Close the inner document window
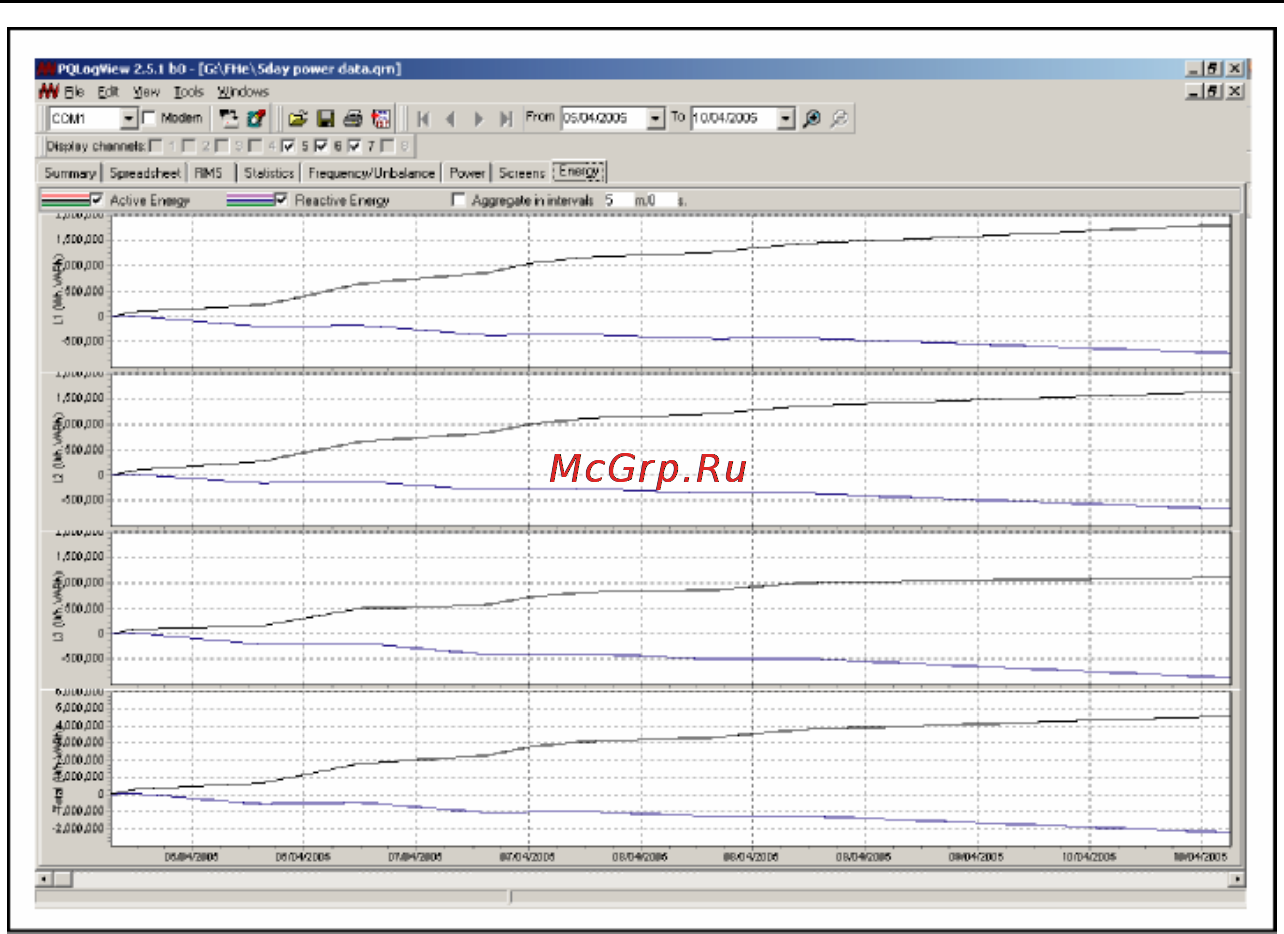 click(x=1234, y=91)
